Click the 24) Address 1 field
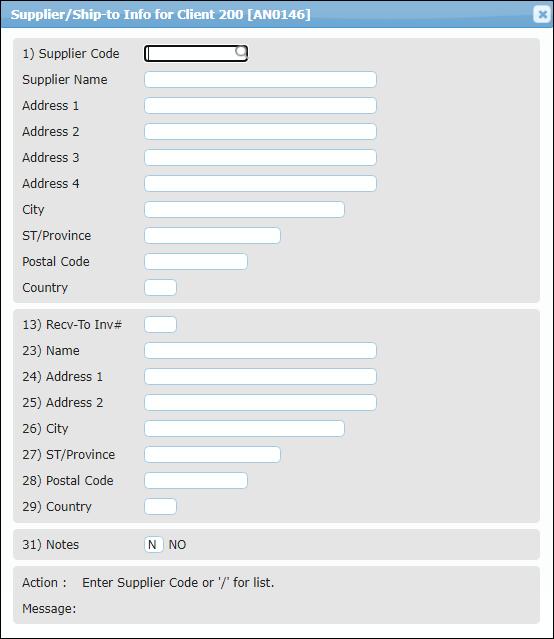Viewport: 554px width, 639px height. click(260, 377)
